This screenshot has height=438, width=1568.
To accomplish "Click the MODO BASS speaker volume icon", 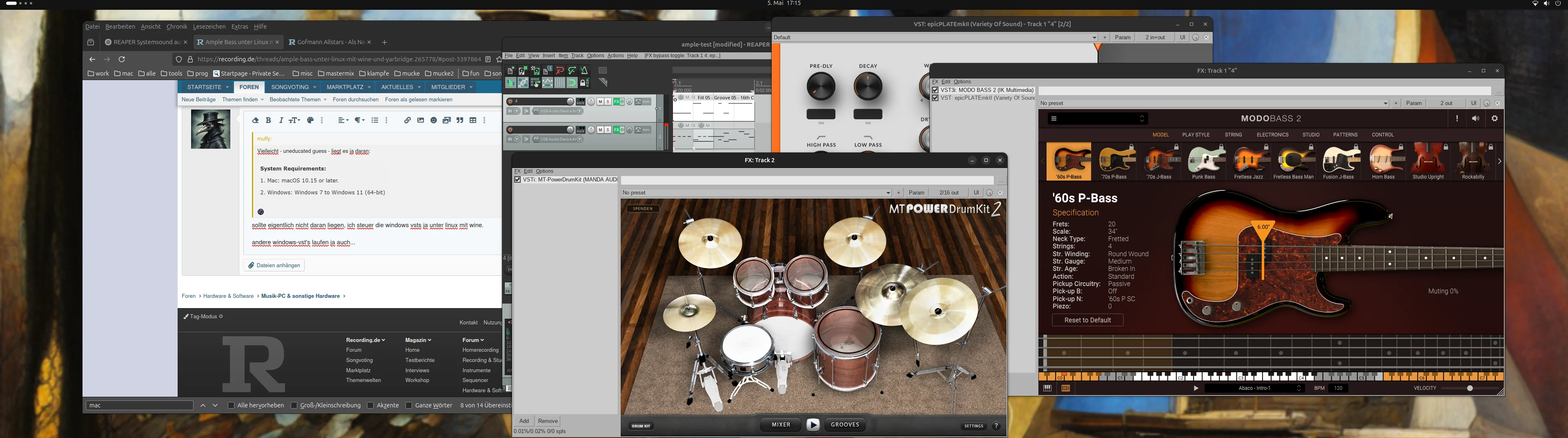I will (x=1475, y=119).
